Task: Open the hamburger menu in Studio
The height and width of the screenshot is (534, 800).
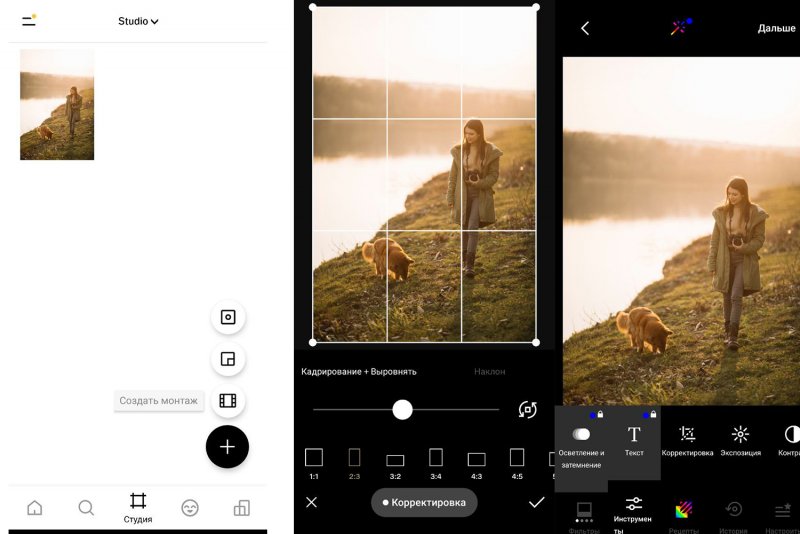Action: pos(29,20)
